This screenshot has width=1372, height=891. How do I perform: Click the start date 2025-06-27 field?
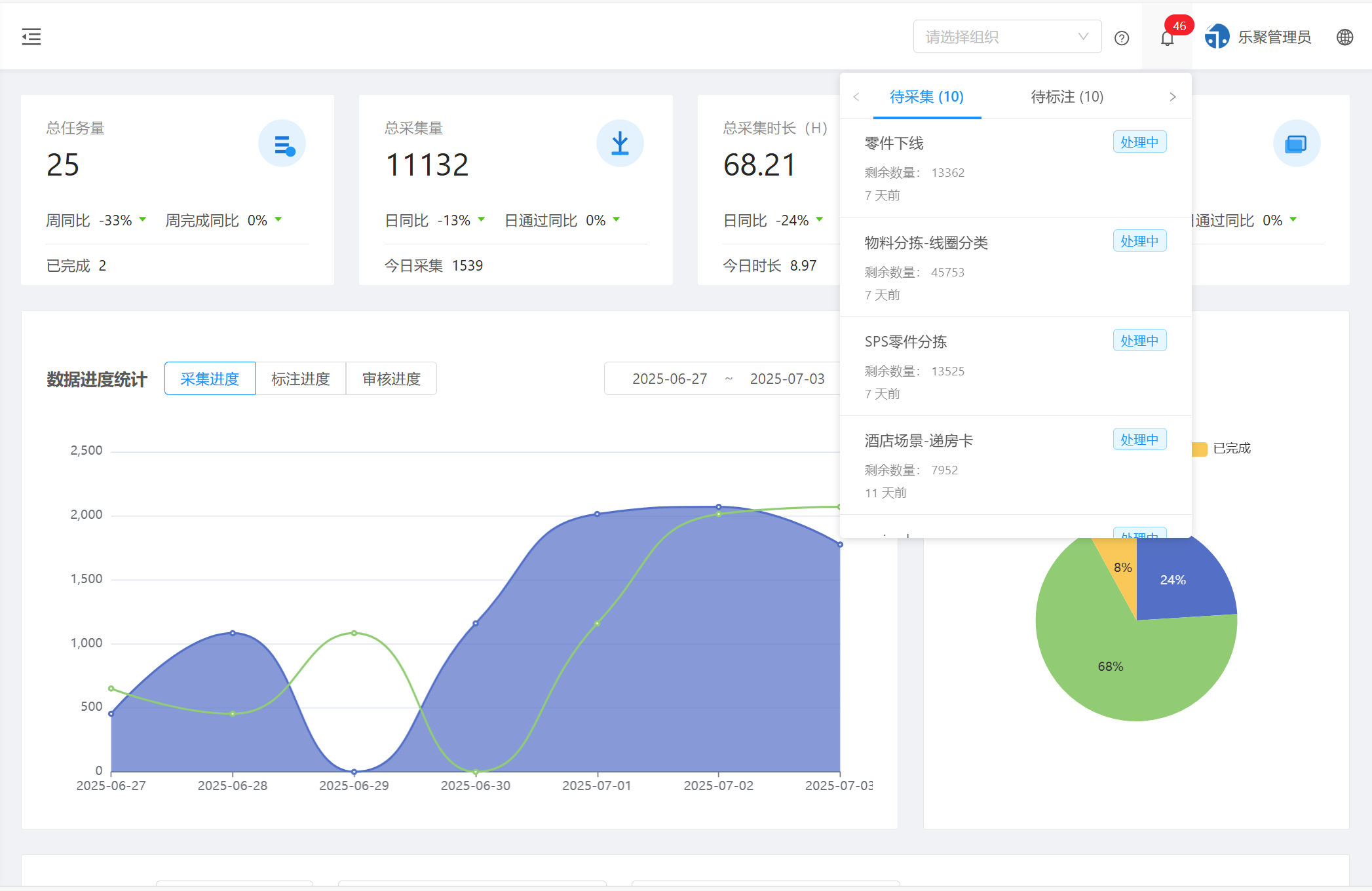coord(669,379)
